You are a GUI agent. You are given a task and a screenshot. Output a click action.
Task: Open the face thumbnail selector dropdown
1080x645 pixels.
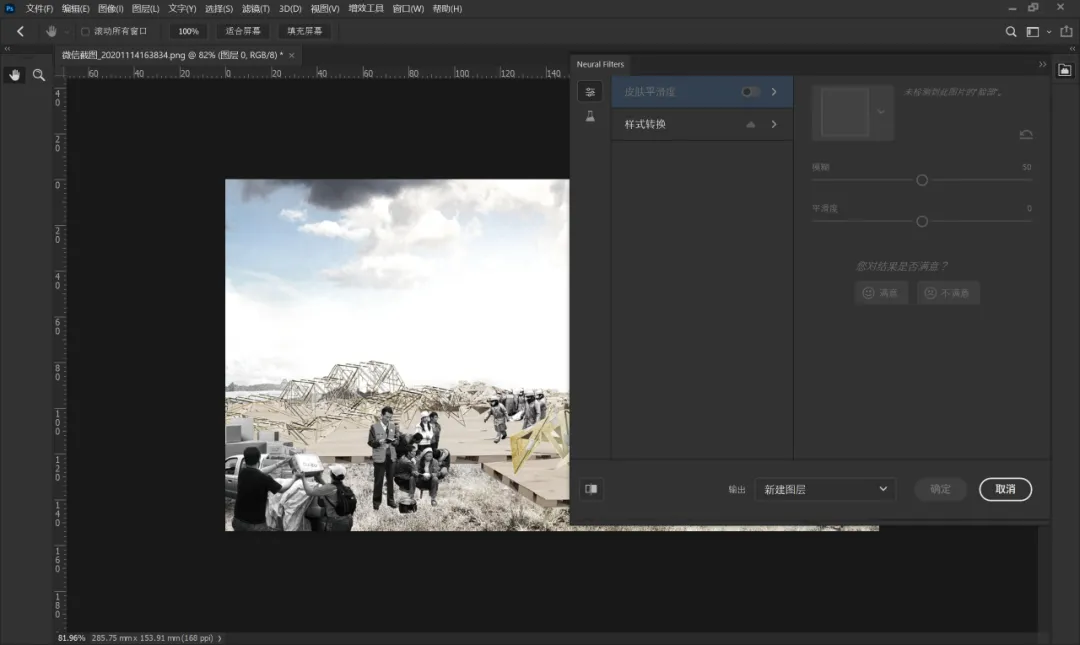coord(881,112)
